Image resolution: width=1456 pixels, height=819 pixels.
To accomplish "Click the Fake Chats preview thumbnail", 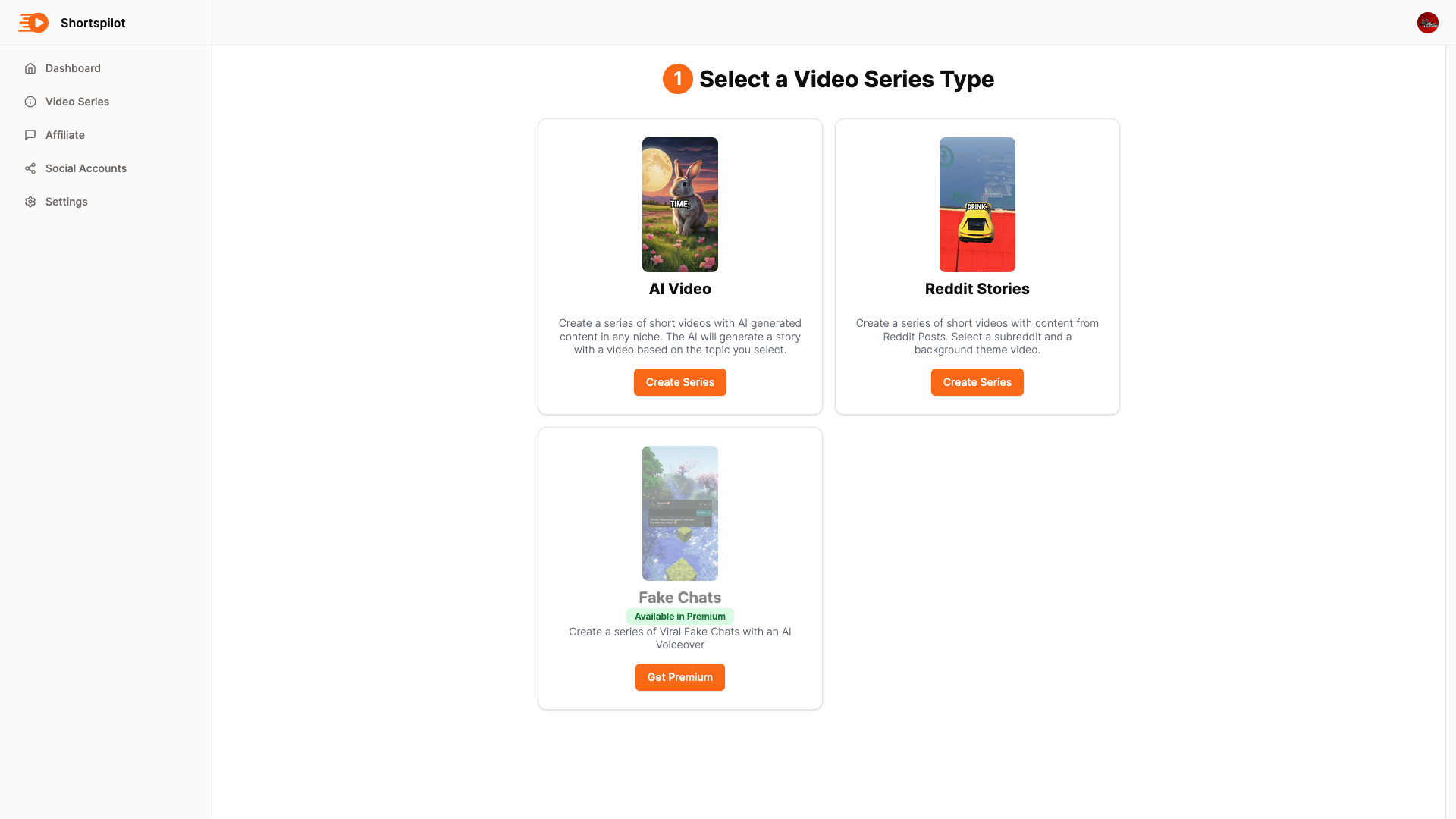I will pyautogui.click(x=679, y=513).
